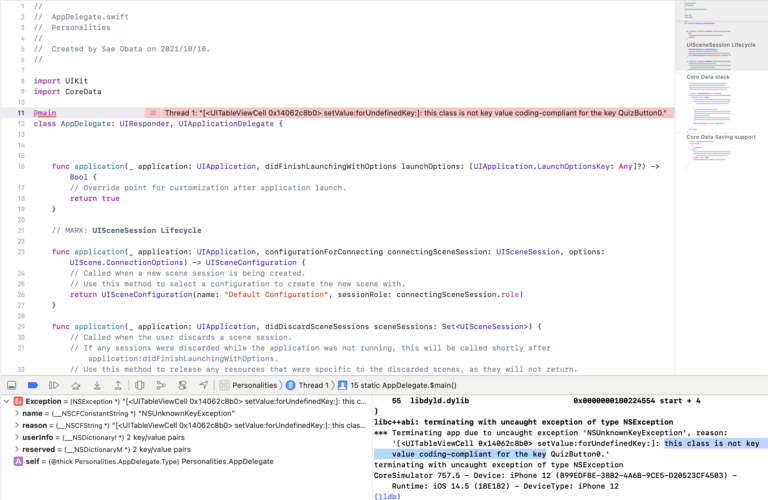
Task: Toggle breakpoints activation in debug bar
Action: [x=33, y=385]
